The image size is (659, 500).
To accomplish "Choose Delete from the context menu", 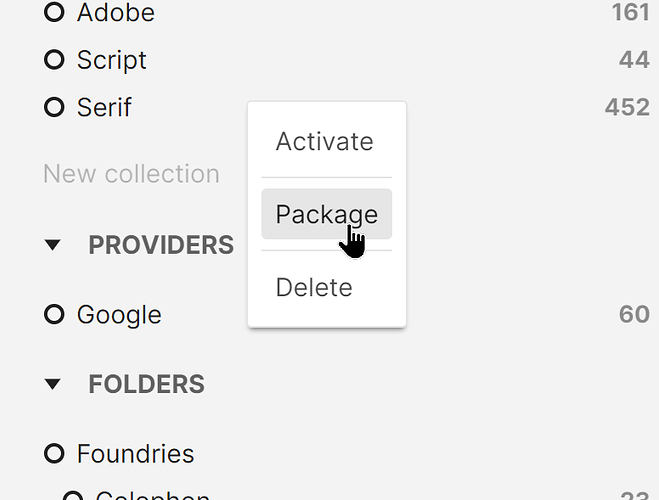I will (x=314, y=288).
